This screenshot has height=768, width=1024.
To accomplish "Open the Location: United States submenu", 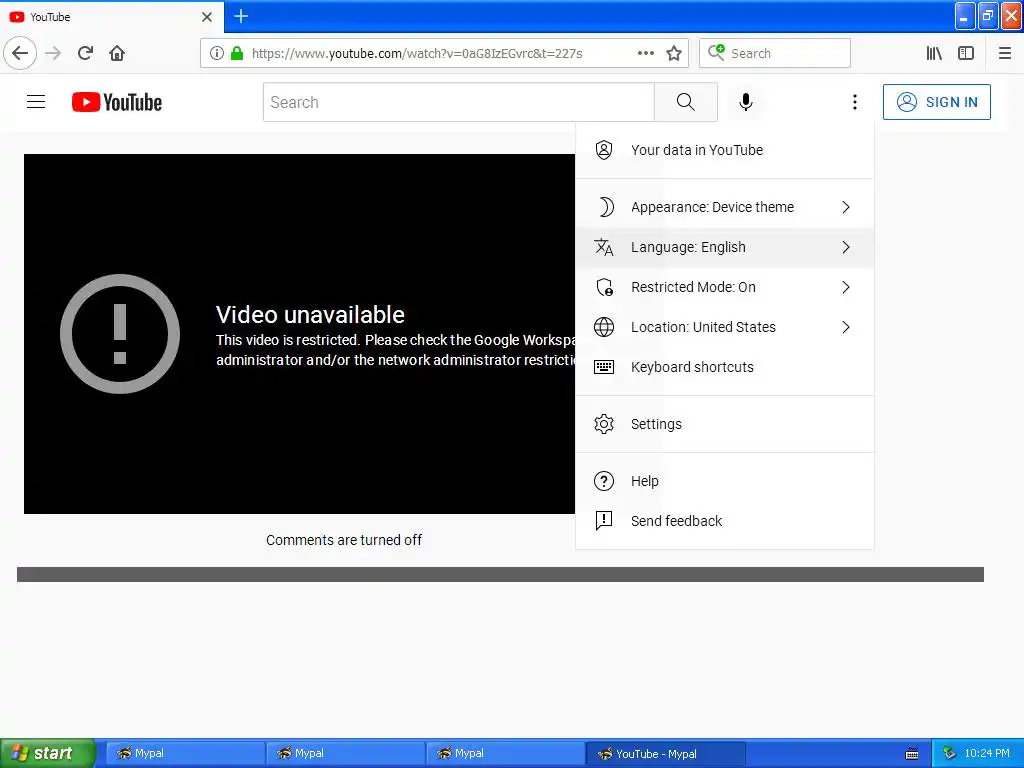I will coord(724,327).
